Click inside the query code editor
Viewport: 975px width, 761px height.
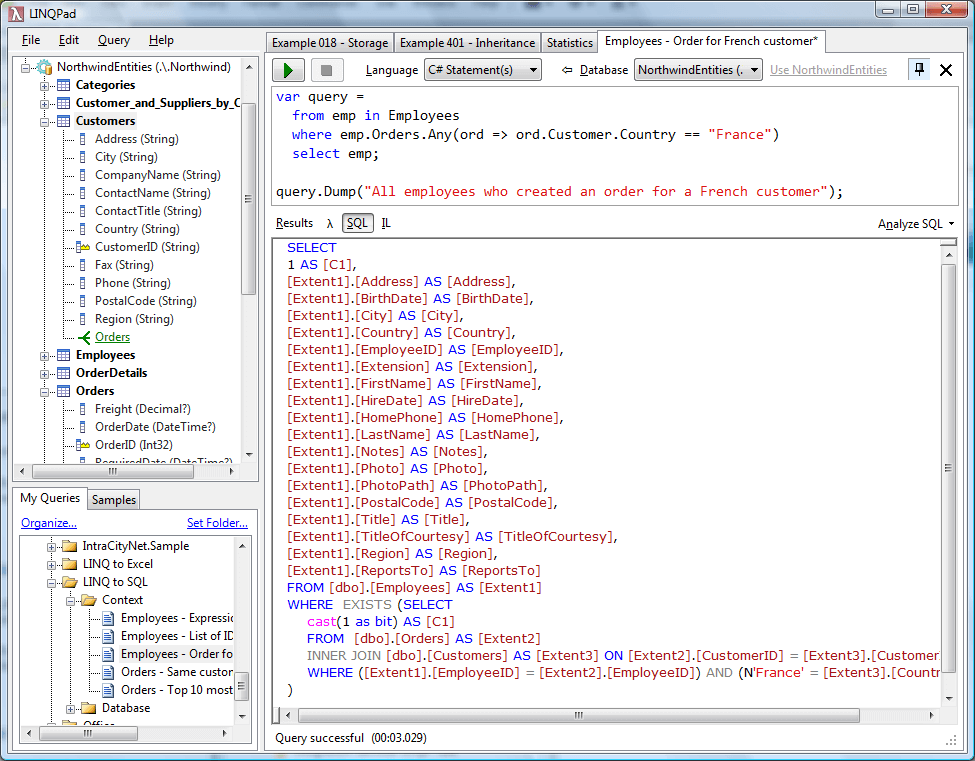click(616, 145)
